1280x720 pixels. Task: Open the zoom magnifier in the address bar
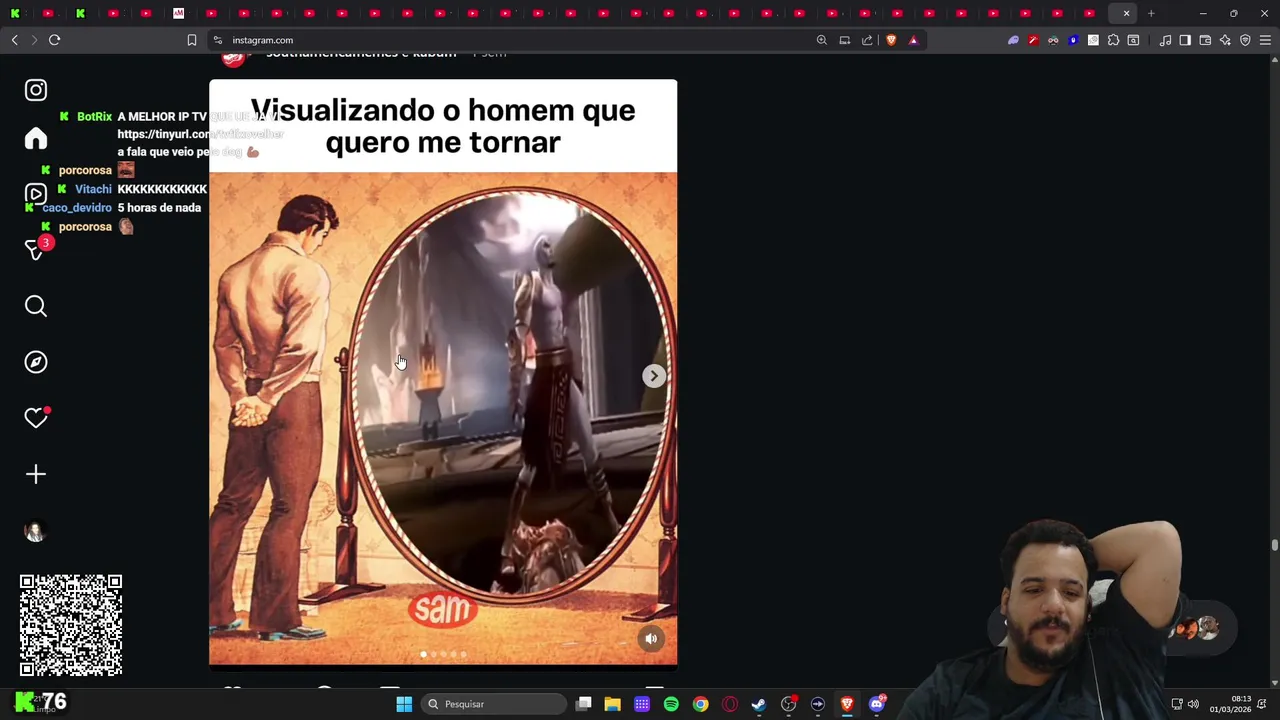pos(822,40)
